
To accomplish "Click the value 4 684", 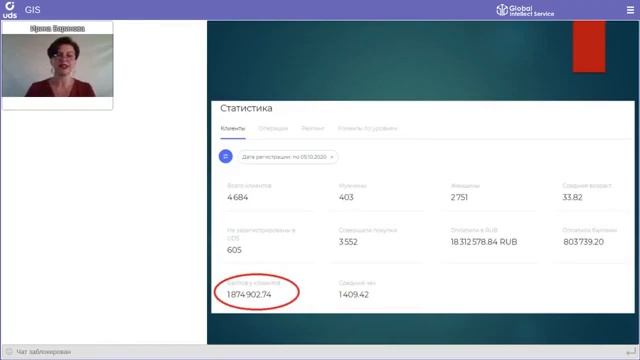I will (238, 198).
